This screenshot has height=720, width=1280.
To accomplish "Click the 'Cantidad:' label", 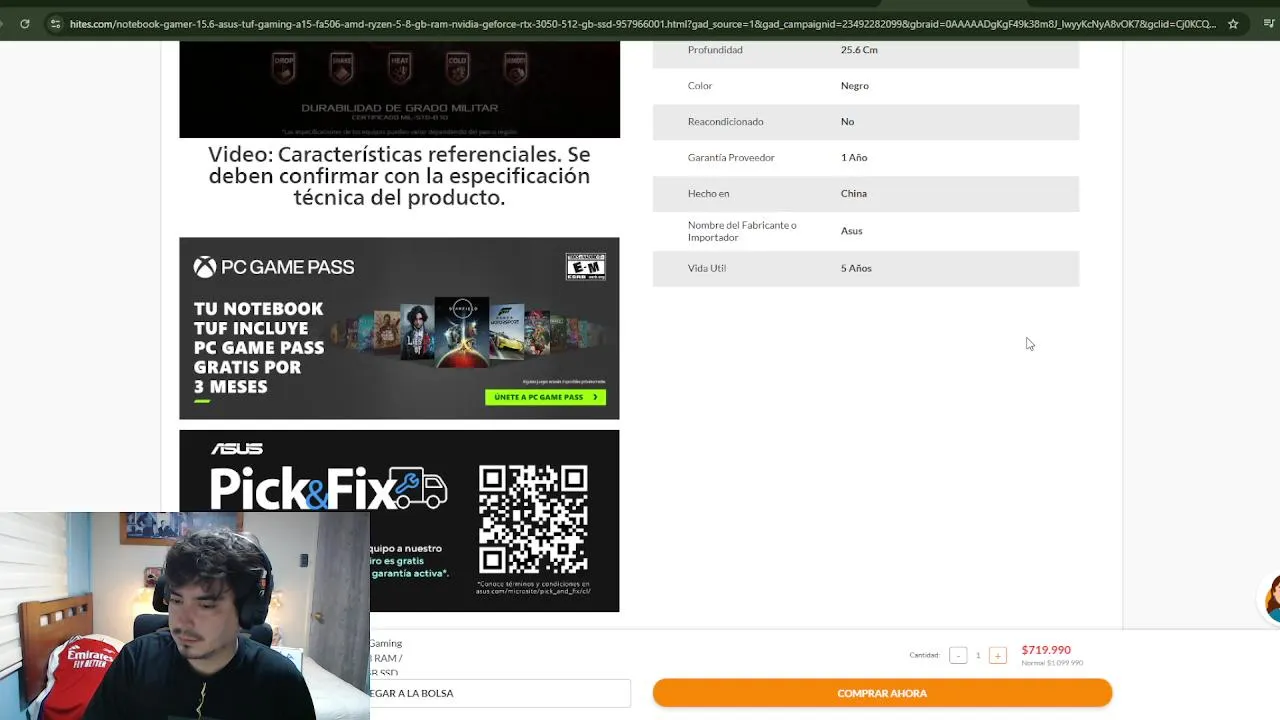I will [x=924, y=655].
